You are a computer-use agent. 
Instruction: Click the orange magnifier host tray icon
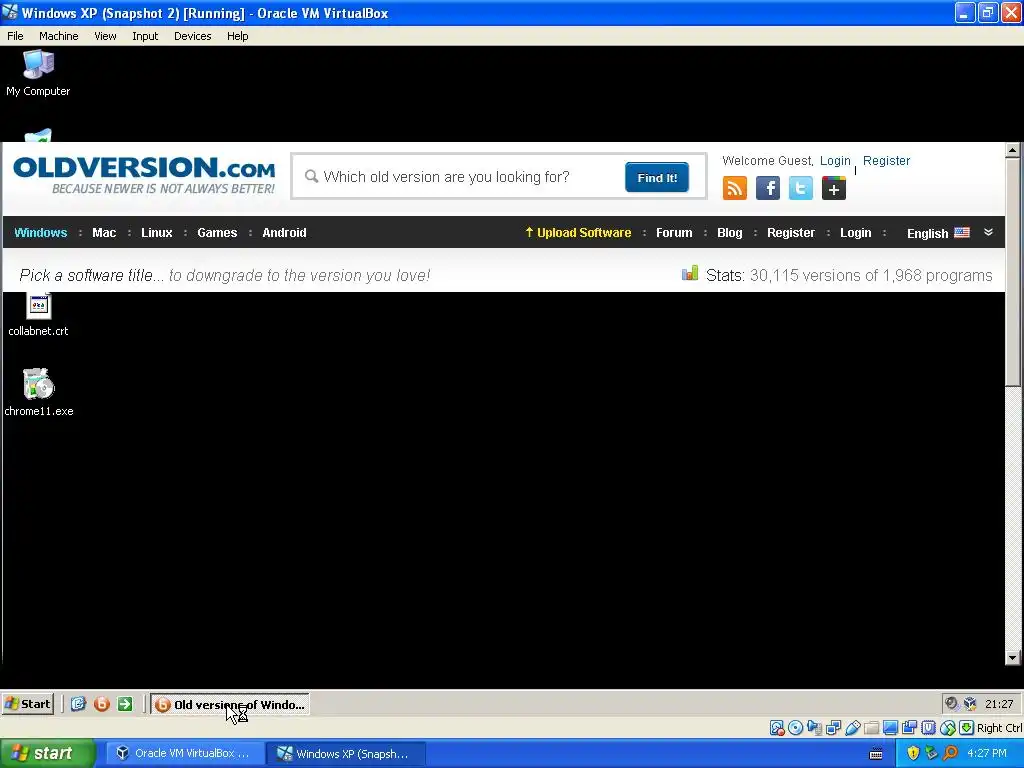pos(950,753)
